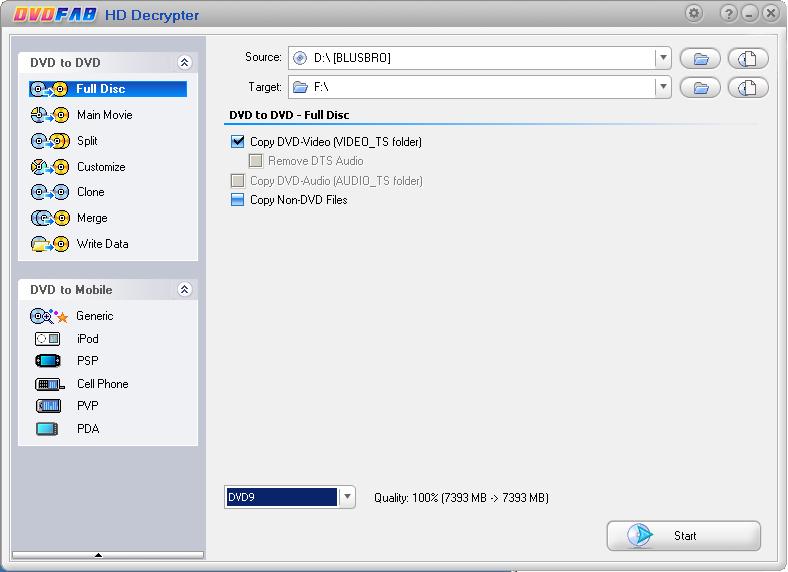Browse for a target folder
Viewport: 788px width, 572px height.
coord(700,88)
